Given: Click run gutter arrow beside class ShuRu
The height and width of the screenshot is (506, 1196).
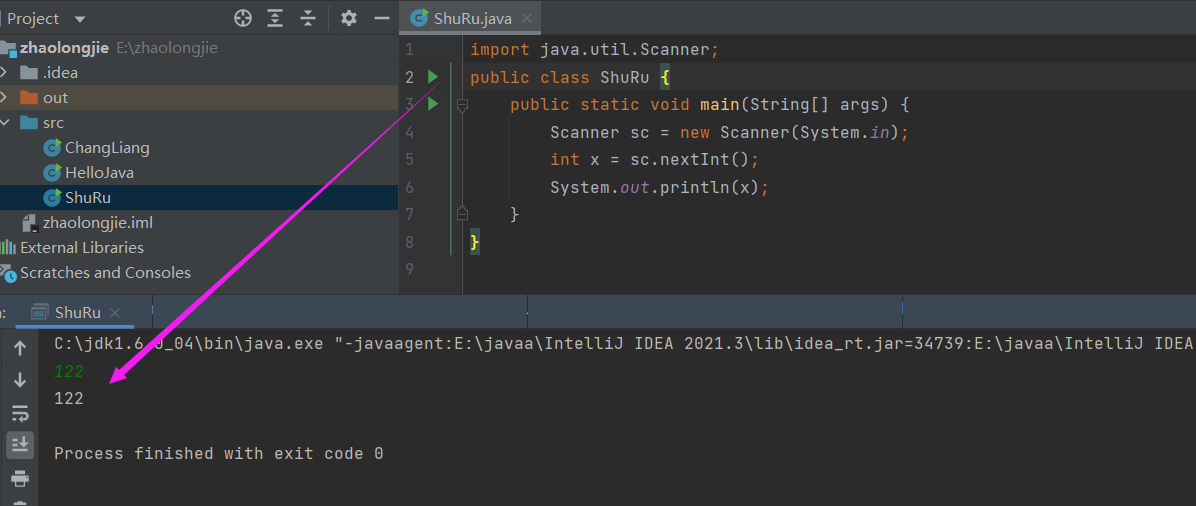Looking at the screenshot, I should pos(433,76).
